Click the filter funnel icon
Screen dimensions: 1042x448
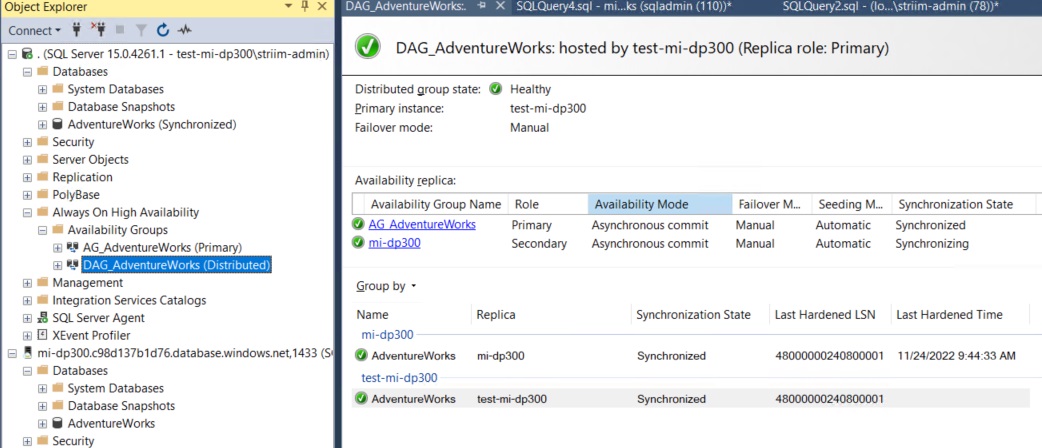click(142, 30)
